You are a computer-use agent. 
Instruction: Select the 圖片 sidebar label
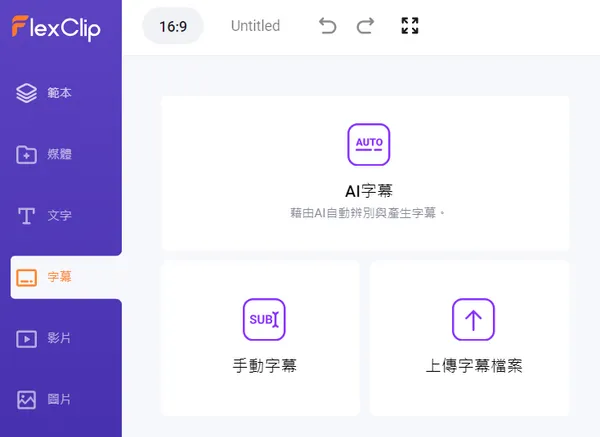59,399
